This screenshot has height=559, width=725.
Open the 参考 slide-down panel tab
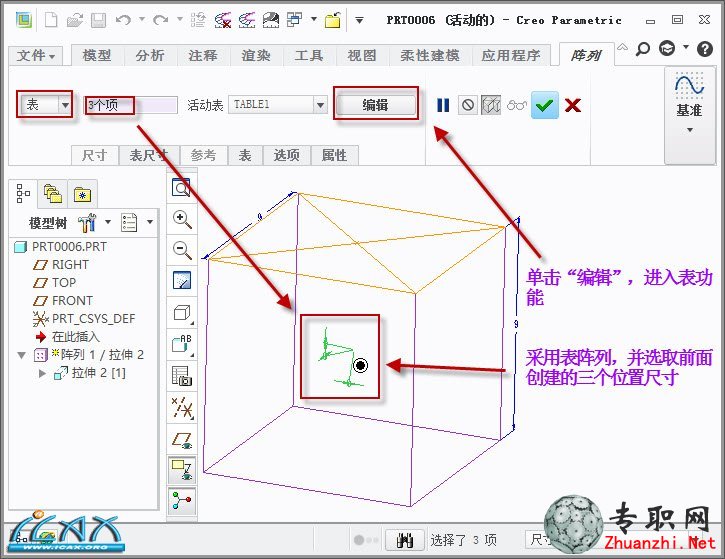click(203, 155)
